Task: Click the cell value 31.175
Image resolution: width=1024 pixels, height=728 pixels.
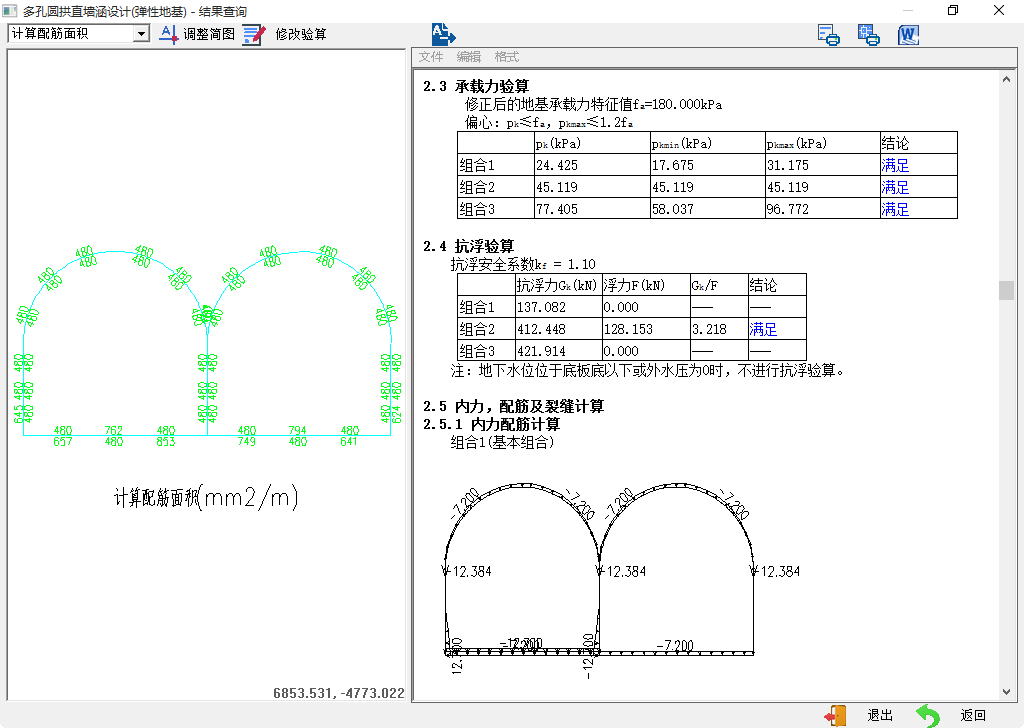Action: [x=788, y=165]
